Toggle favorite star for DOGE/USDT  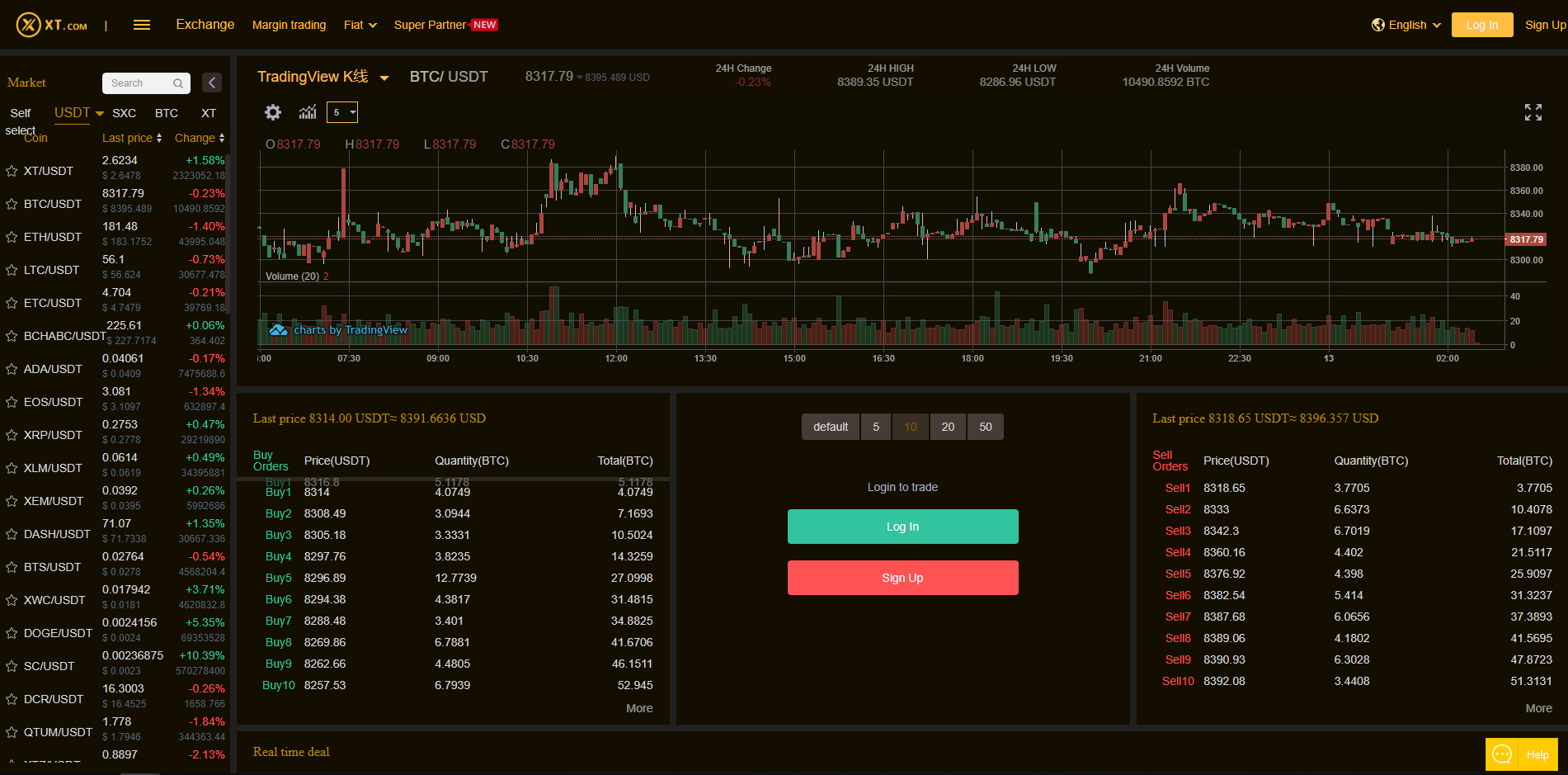(12, 633)
